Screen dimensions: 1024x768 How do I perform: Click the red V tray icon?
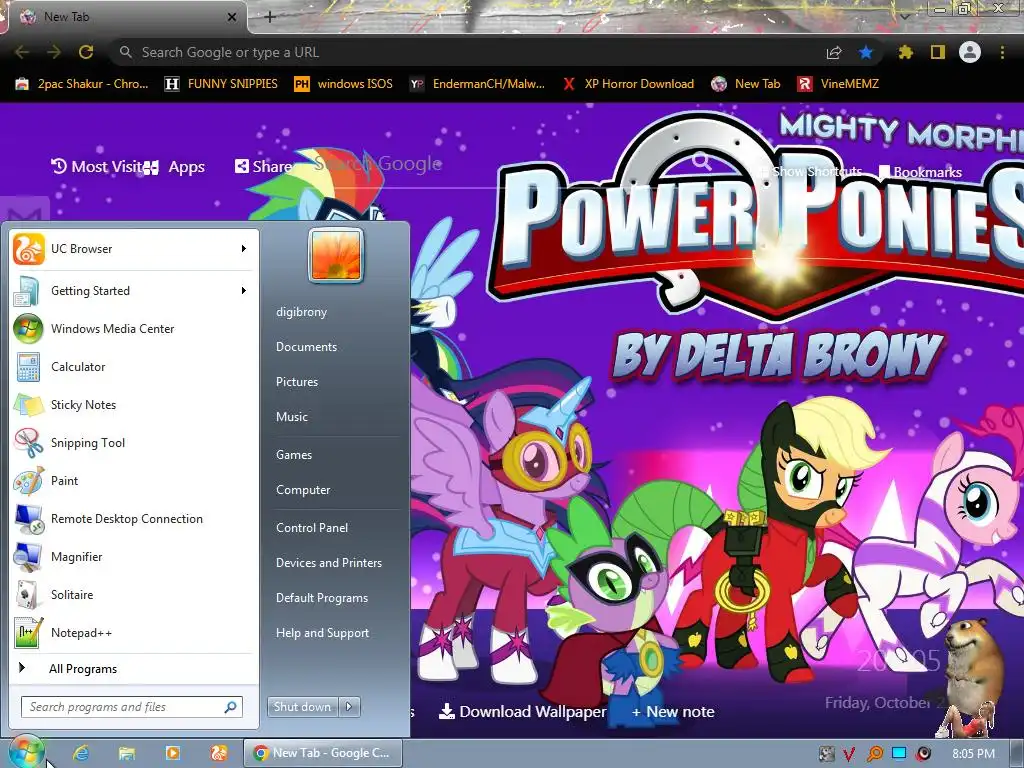pos(848,754)
